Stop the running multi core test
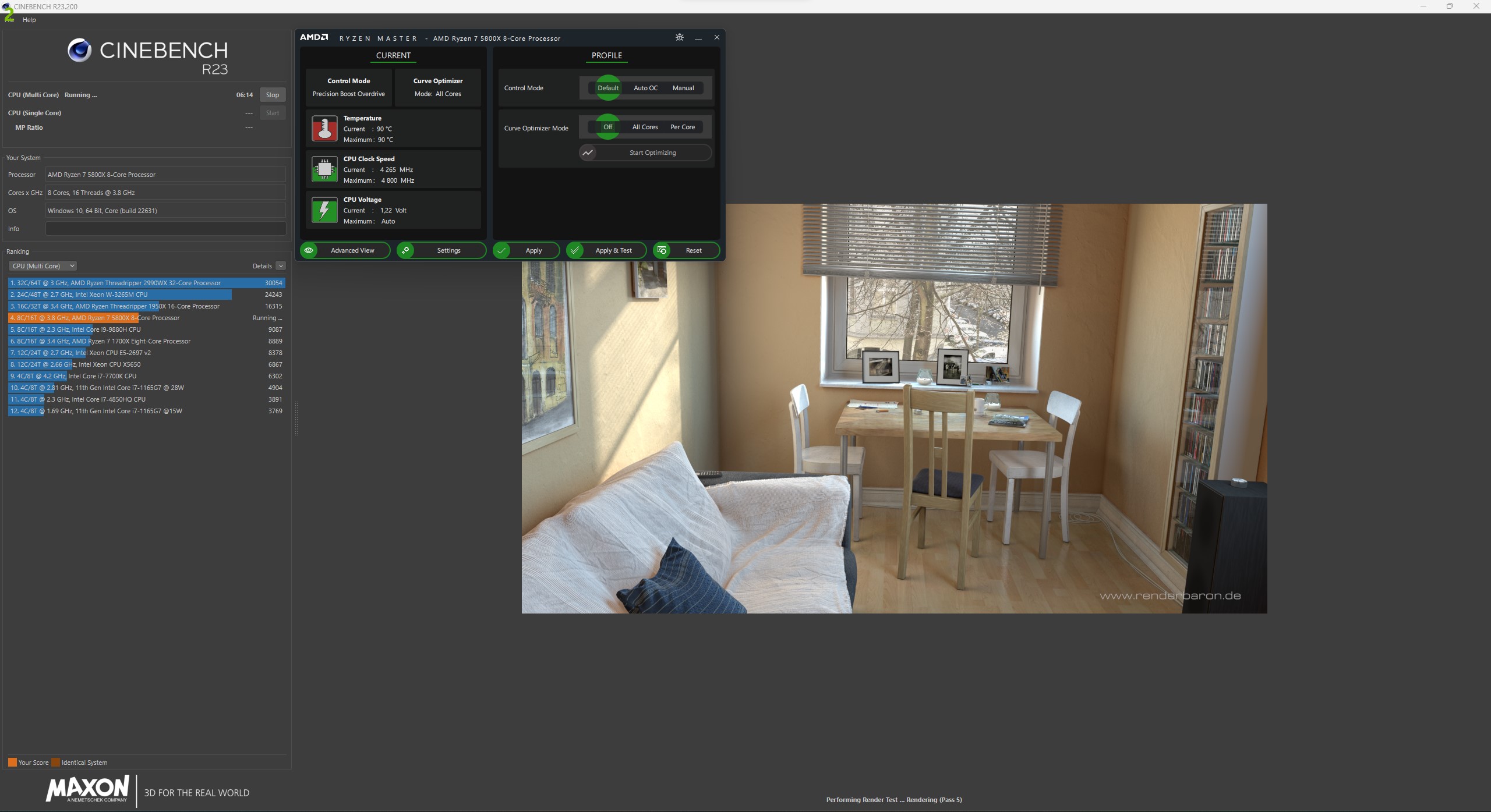The height and width of the screenshot is (812, 1491). pos(272,95)
